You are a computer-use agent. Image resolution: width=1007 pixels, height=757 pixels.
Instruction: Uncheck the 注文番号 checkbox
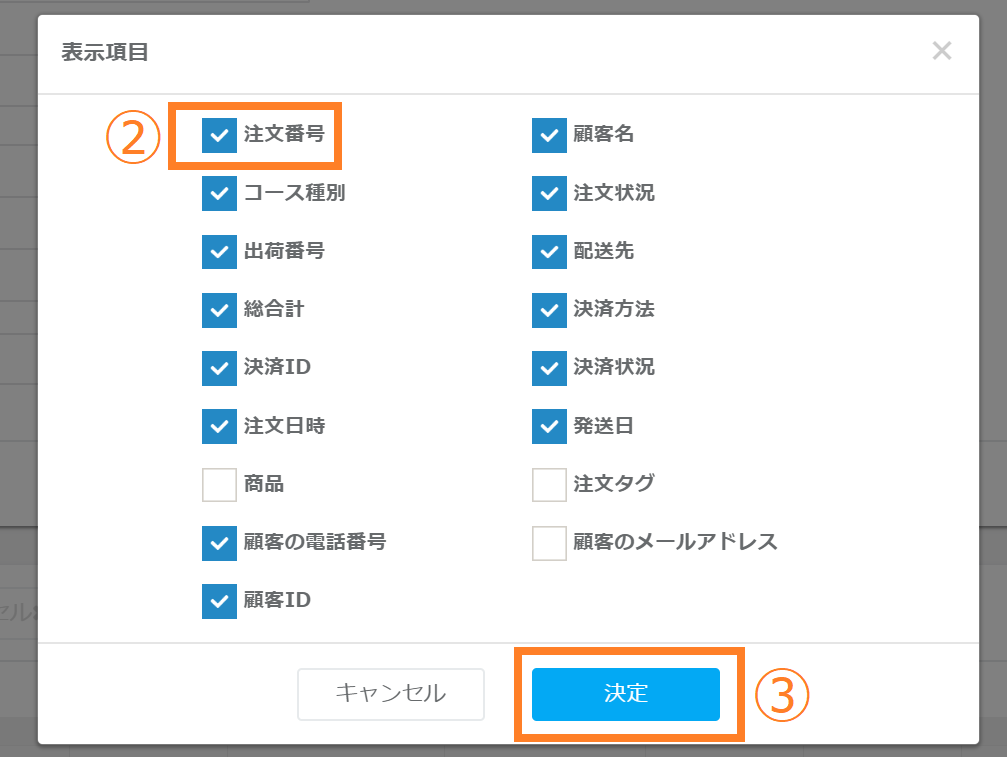coord(219,135)
